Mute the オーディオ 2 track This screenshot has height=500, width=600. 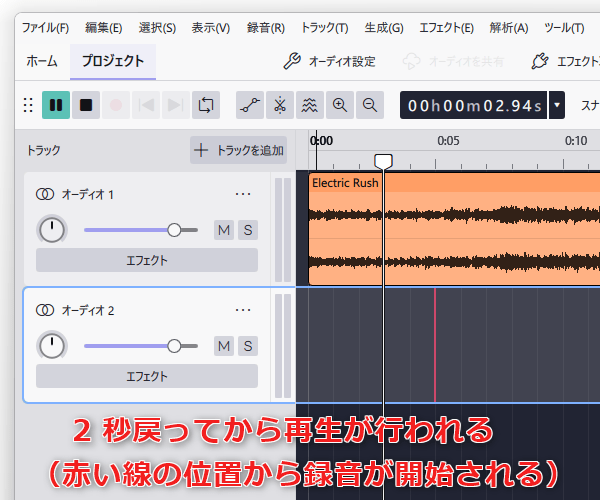coord(224,346)
